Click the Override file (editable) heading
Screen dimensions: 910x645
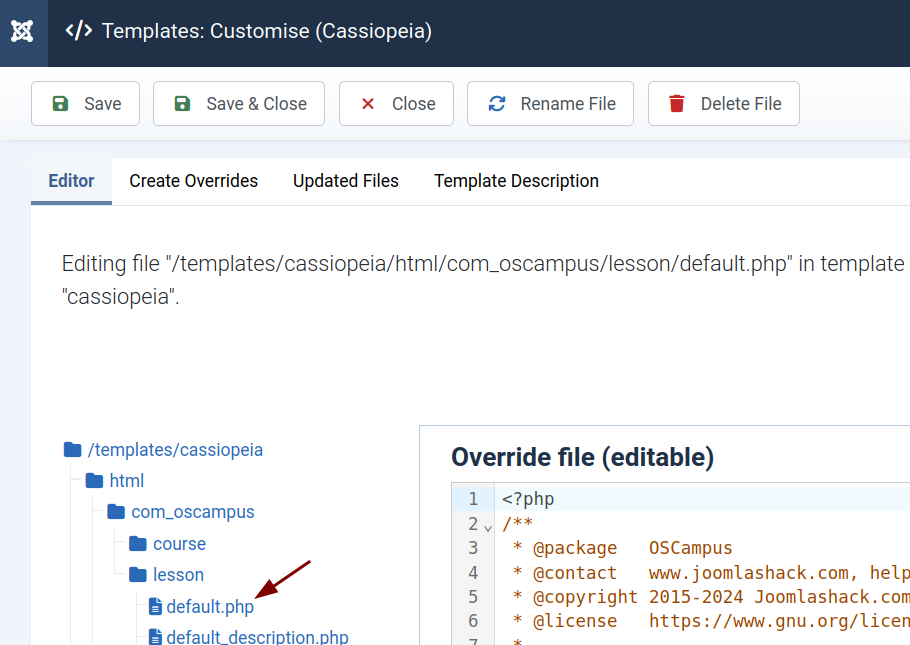pos(583,457)
